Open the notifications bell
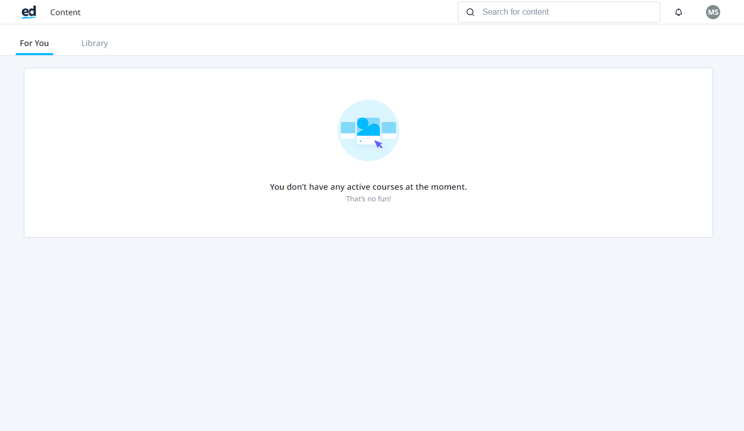 [678, 12]
